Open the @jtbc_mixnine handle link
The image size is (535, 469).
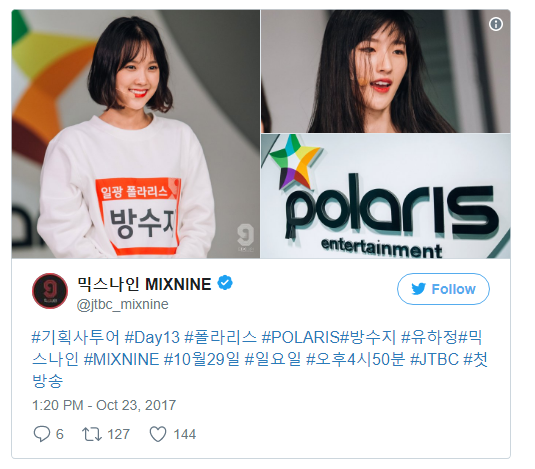click(x=122, y=304)
